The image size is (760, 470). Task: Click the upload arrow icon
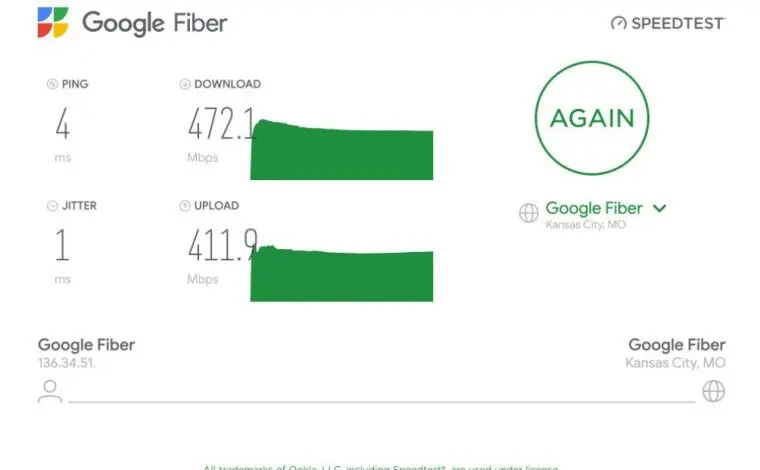[185, 205]
